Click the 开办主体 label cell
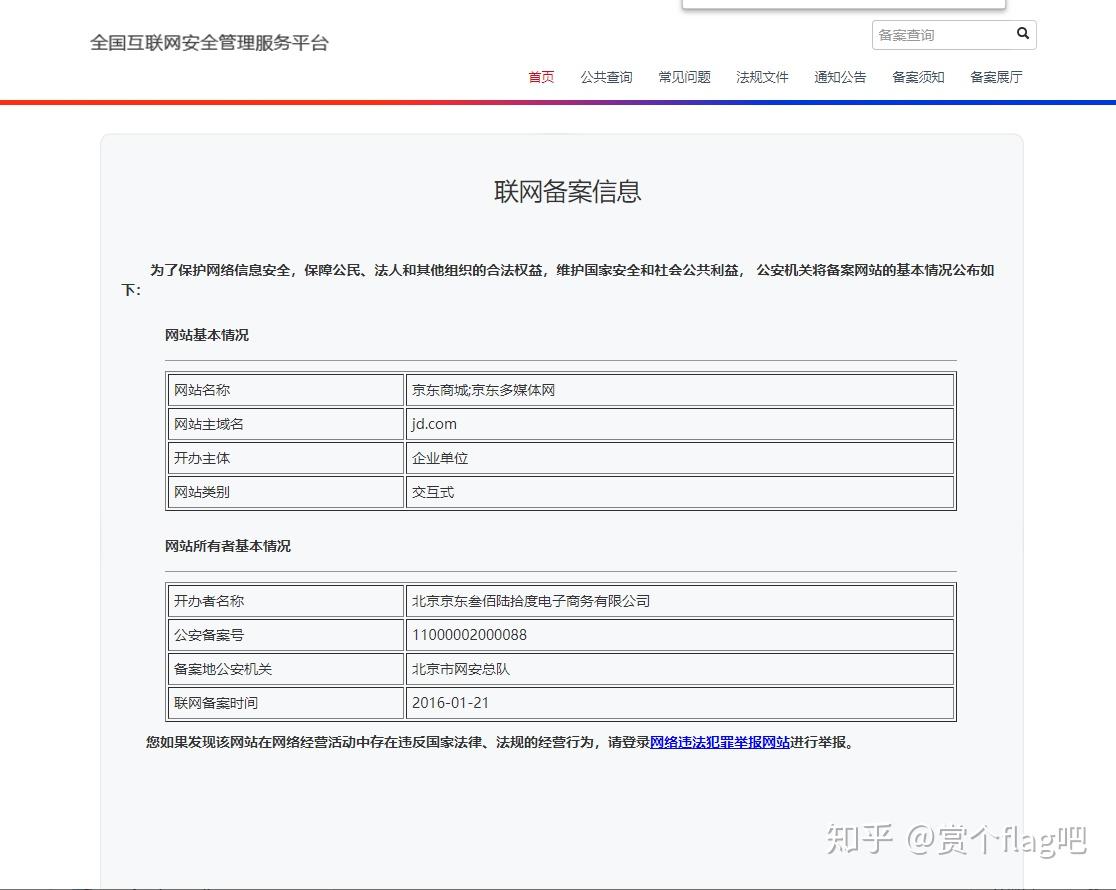Screen dimensions: 1116x890 285,459
